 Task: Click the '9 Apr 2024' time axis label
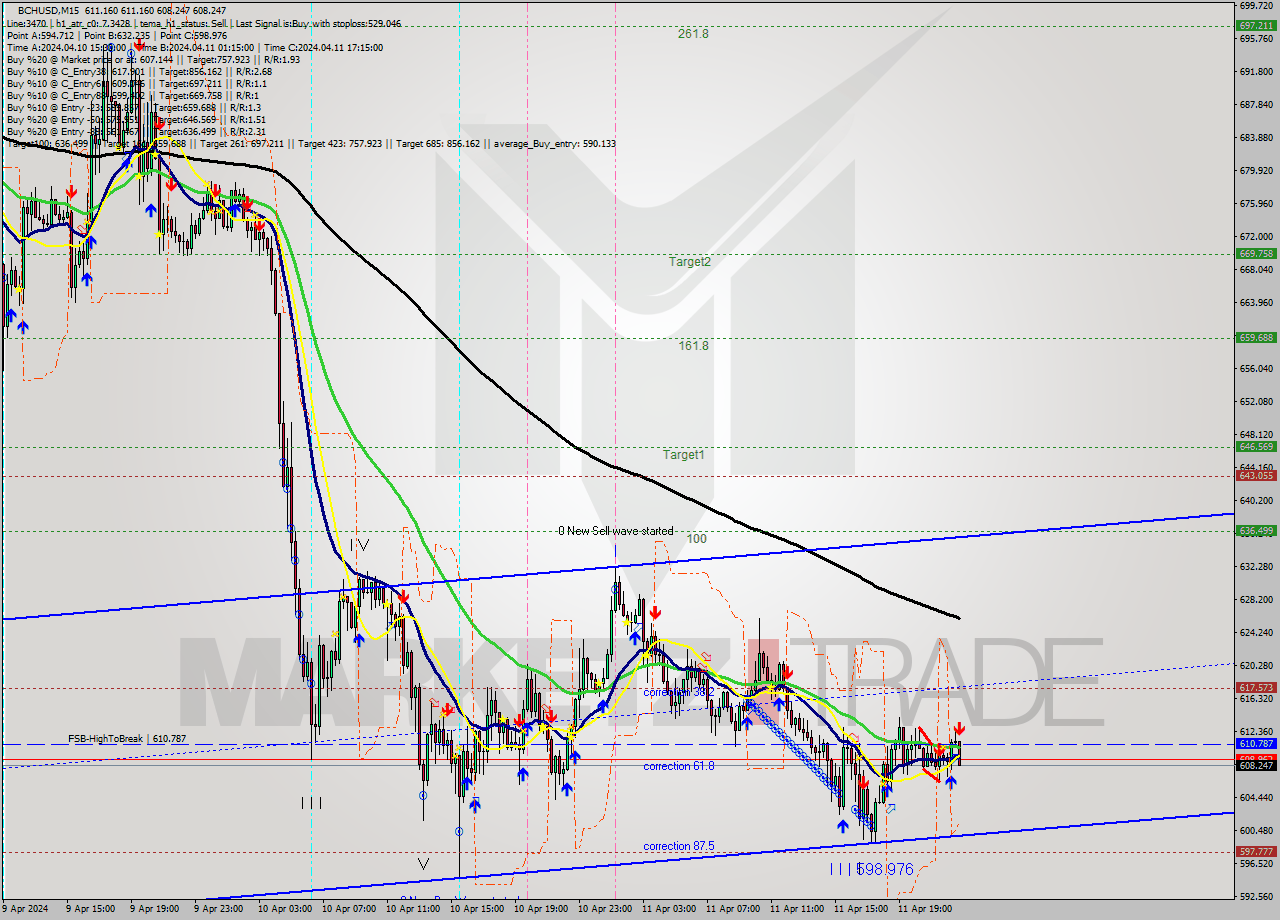tap(24, 910)
